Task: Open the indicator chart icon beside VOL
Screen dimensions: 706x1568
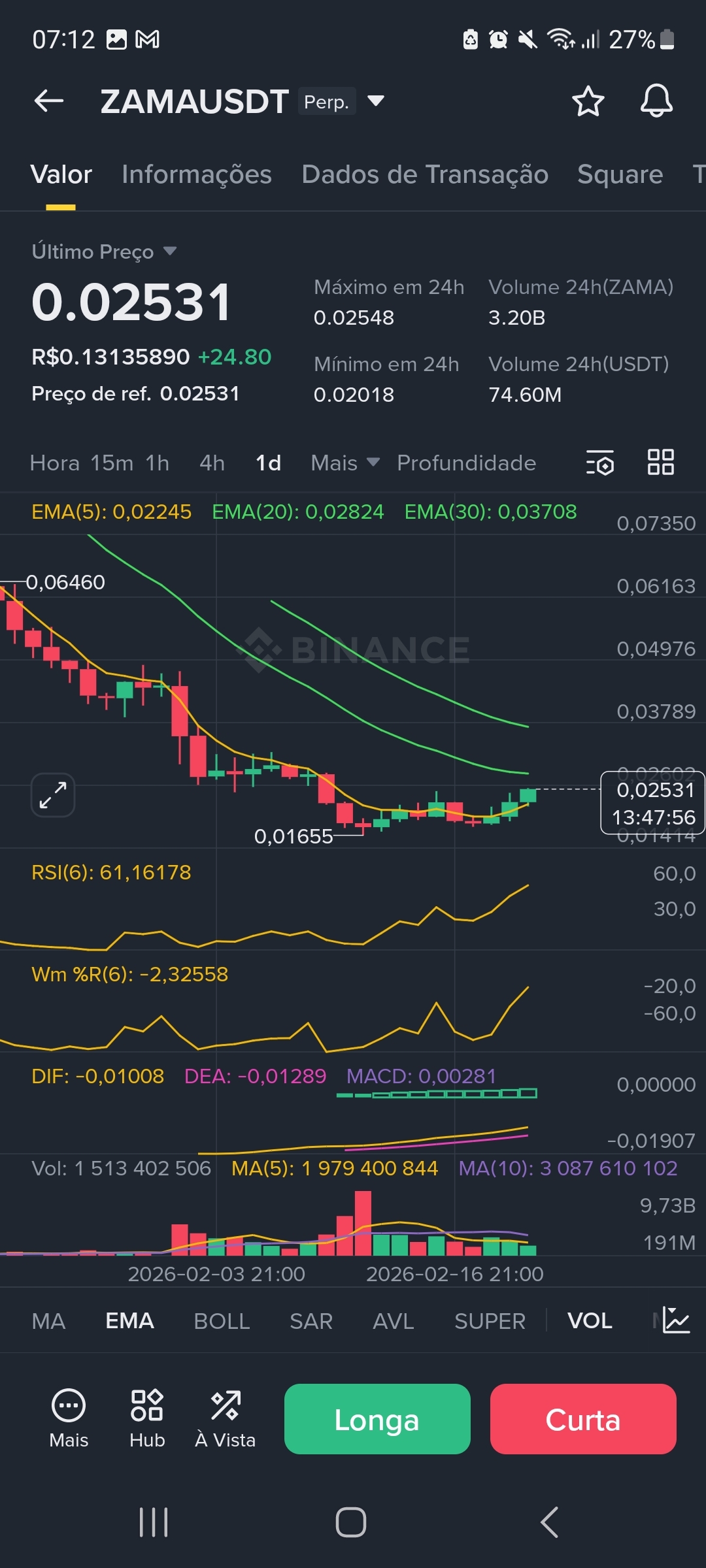Action: pos(676,1320)
